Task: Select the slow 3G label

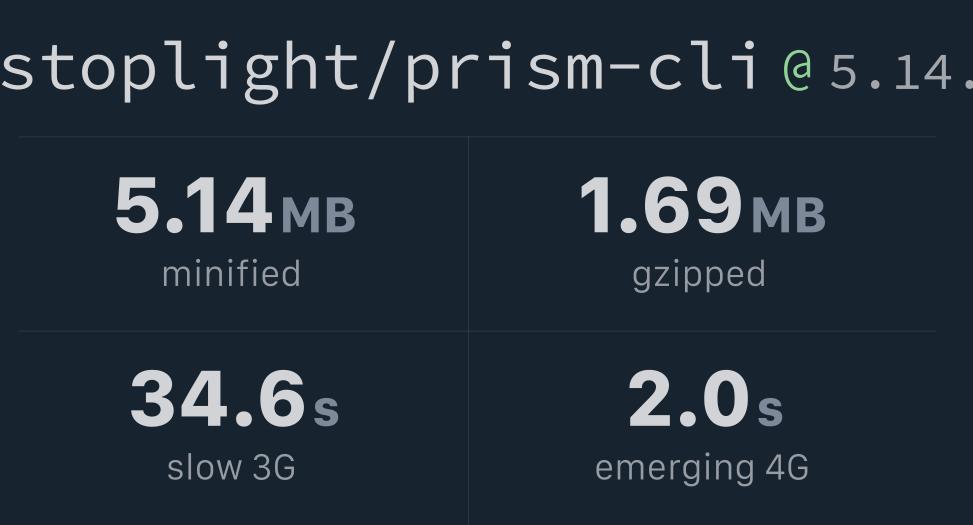Action: point(231,467)
